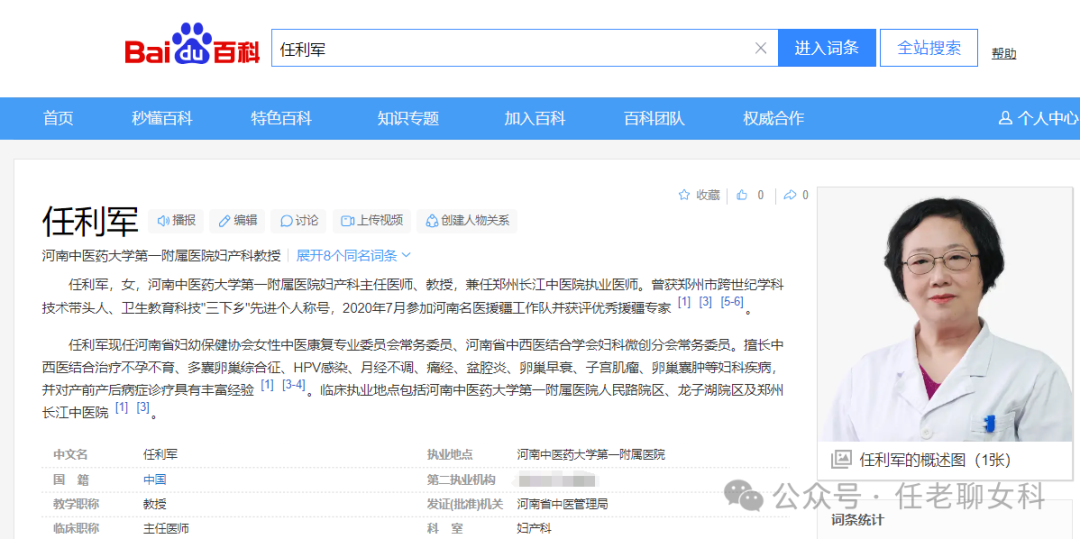Click the 妇产科 department value

tap(534, 529)
